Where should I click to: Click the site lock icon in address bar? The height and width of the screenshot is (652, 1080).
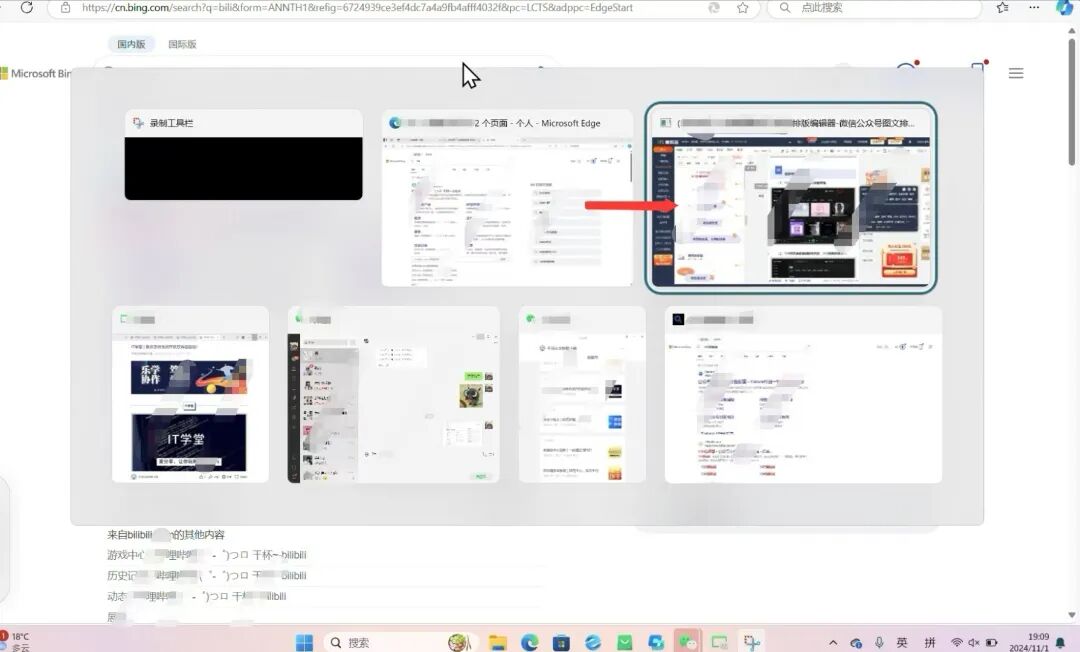point(65,8)
